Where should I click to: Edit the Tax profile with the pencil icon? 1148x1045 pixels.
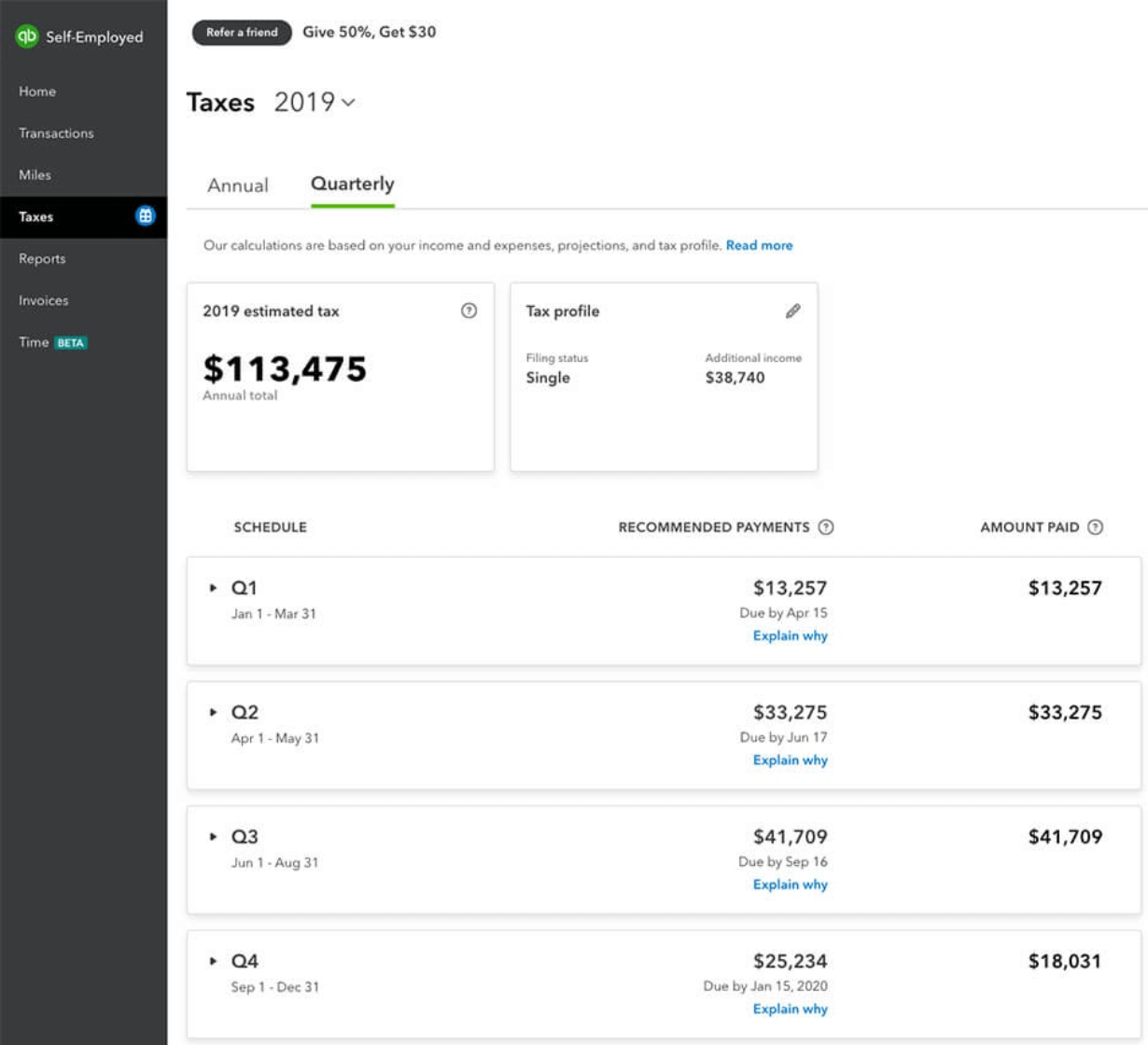[791, 311]
